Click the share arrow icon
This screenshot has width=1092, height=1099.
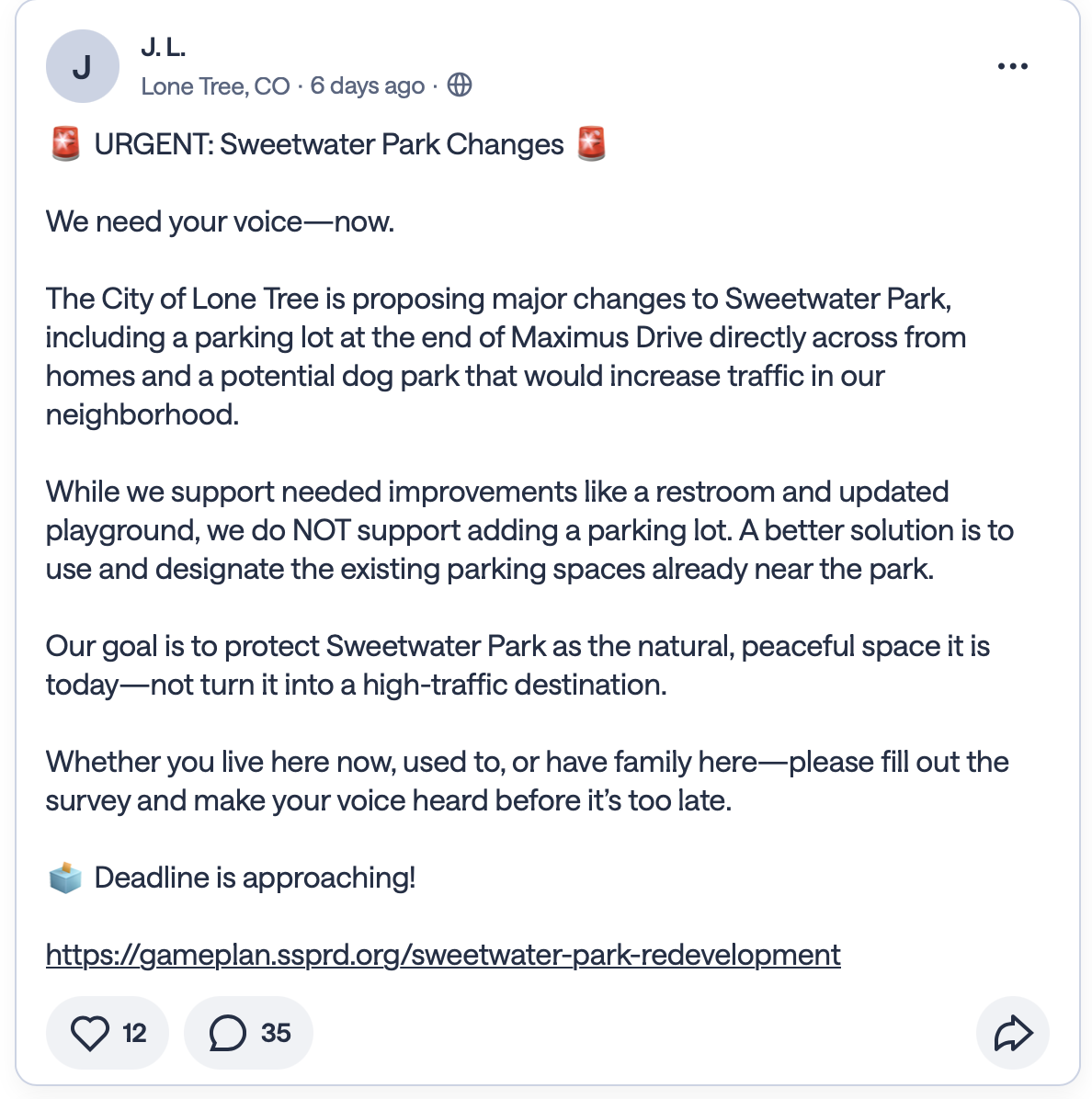1012,1032
